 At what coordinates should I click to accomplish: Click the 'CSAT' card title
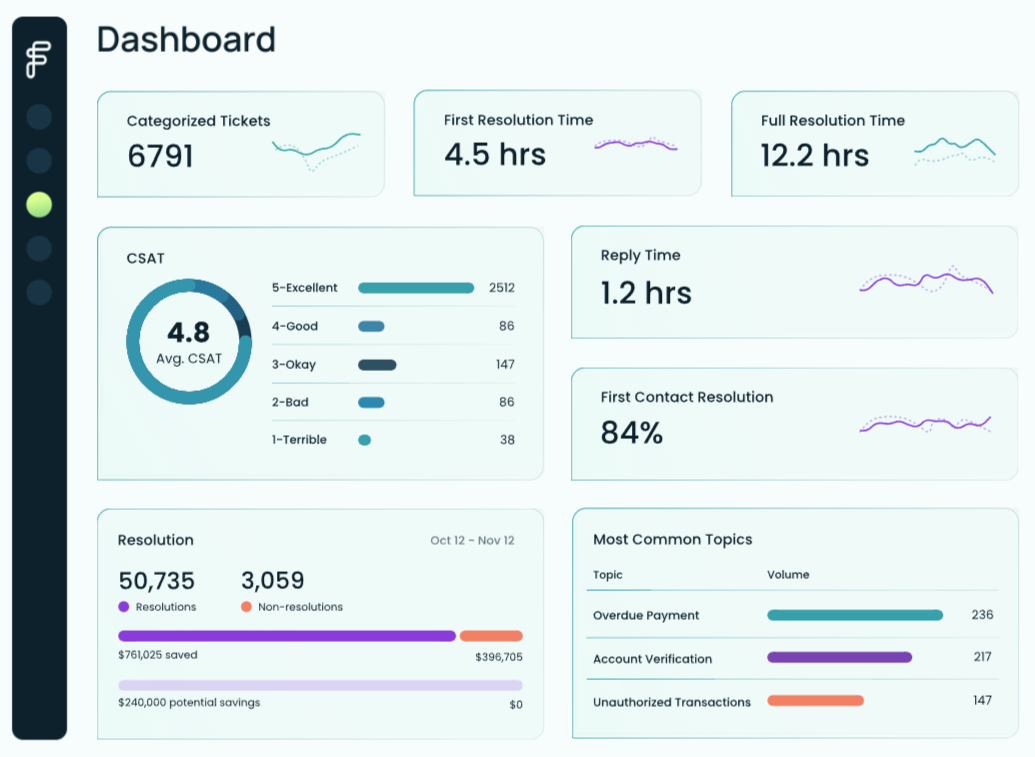pyautogui.click(x=145, y=259)
